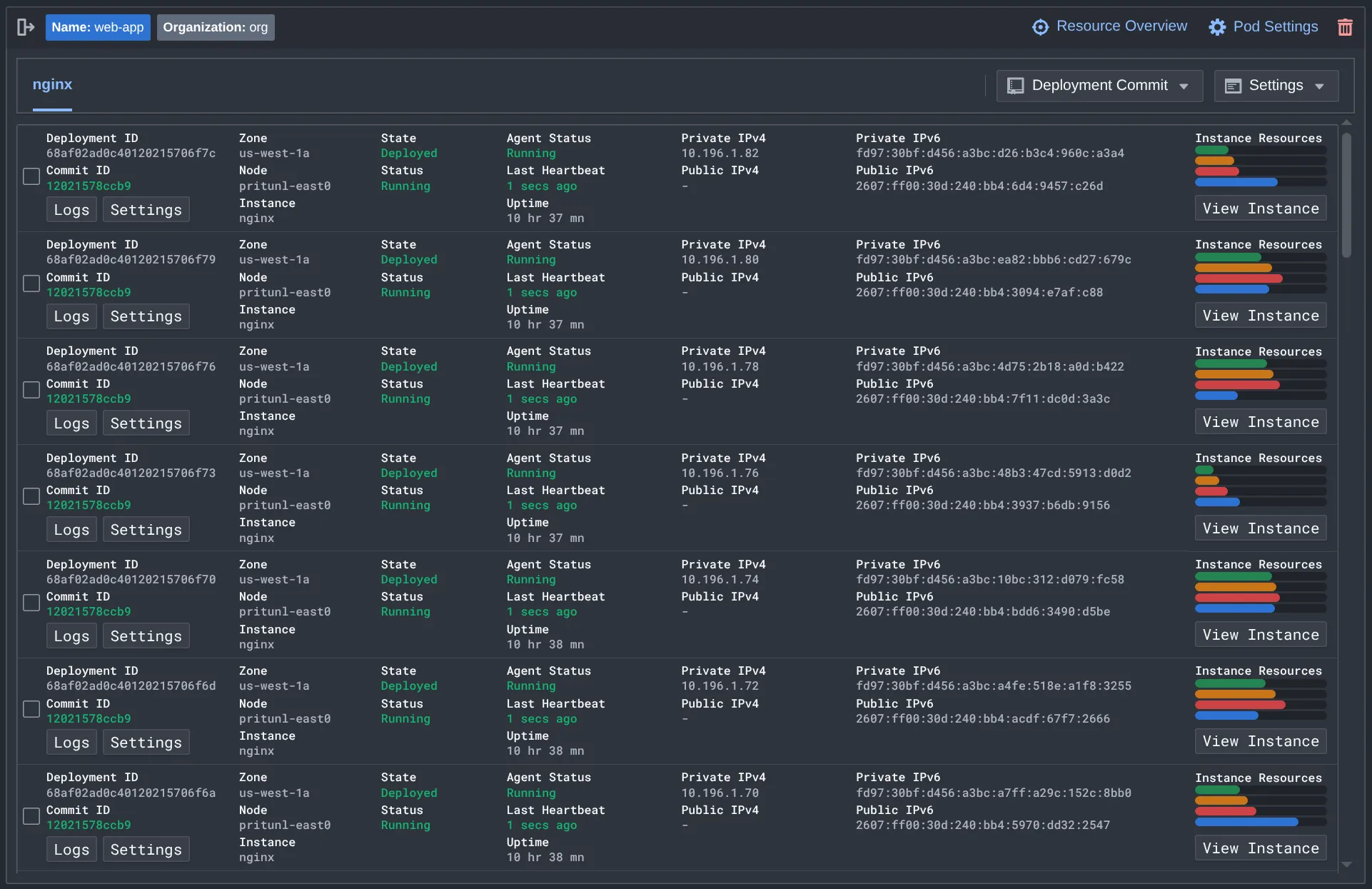The width and height of the screenshot is (1372, 889).
Task: Click the exit panel icon beside Name badge
Action: [25, 27]
